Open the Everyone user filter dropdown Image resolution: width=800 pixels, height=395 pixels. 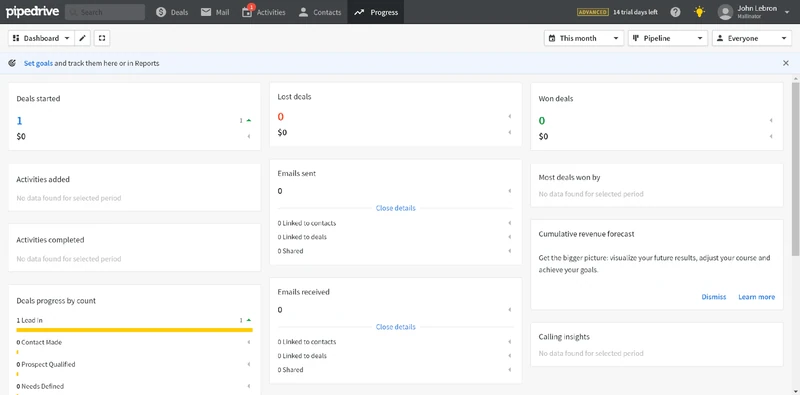[752, 38]
